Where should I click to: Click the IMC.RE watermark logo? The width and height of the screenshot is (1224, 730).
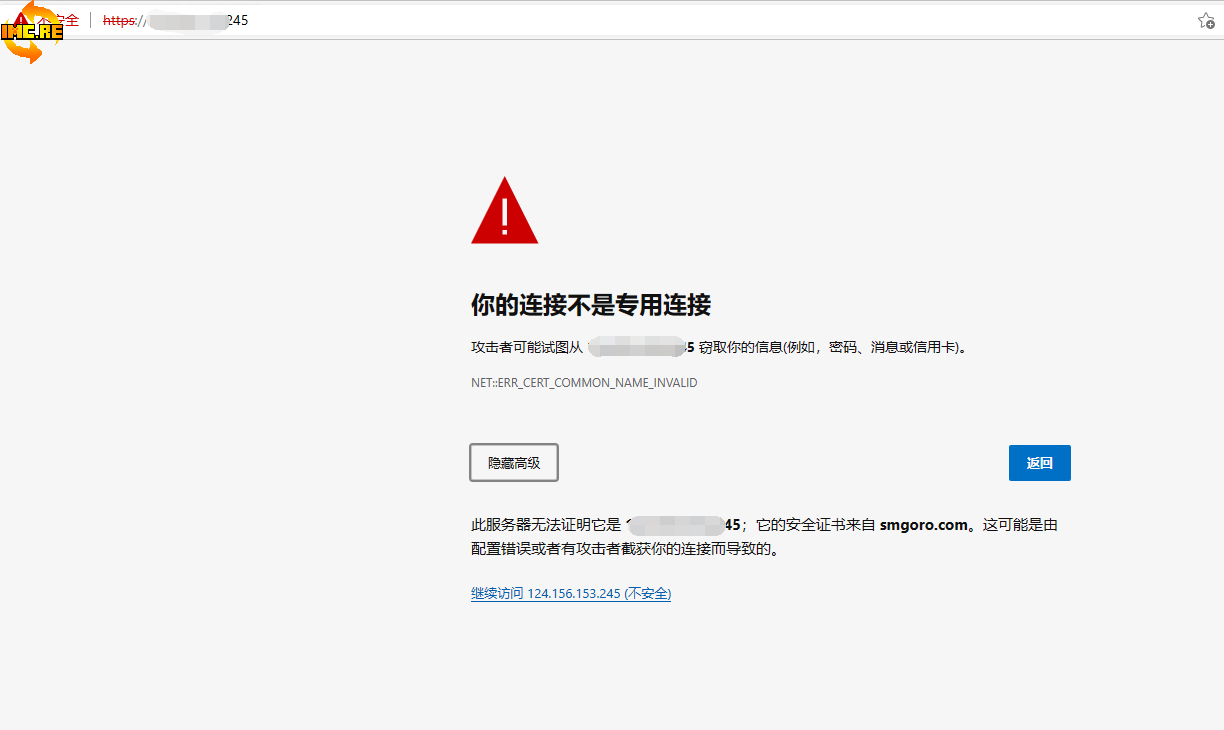click(x=32, y=32)
